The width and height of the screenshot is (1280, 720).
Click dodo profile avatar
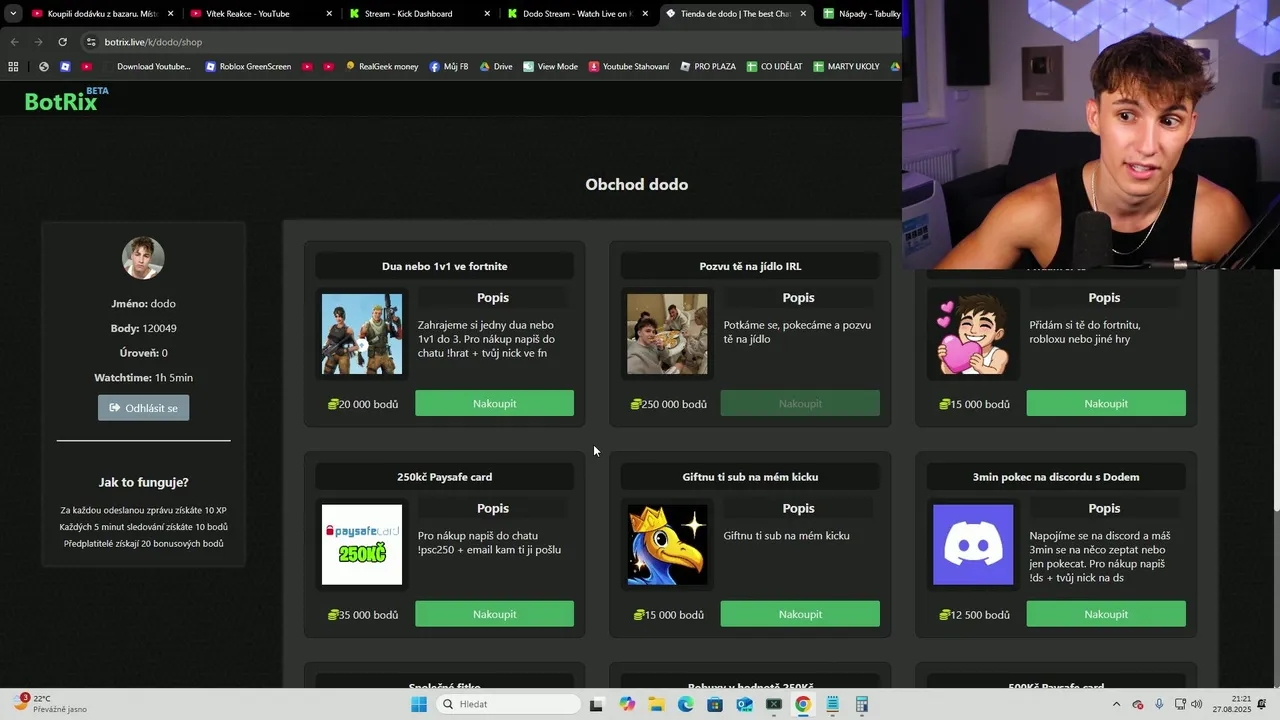coord(143,258)
